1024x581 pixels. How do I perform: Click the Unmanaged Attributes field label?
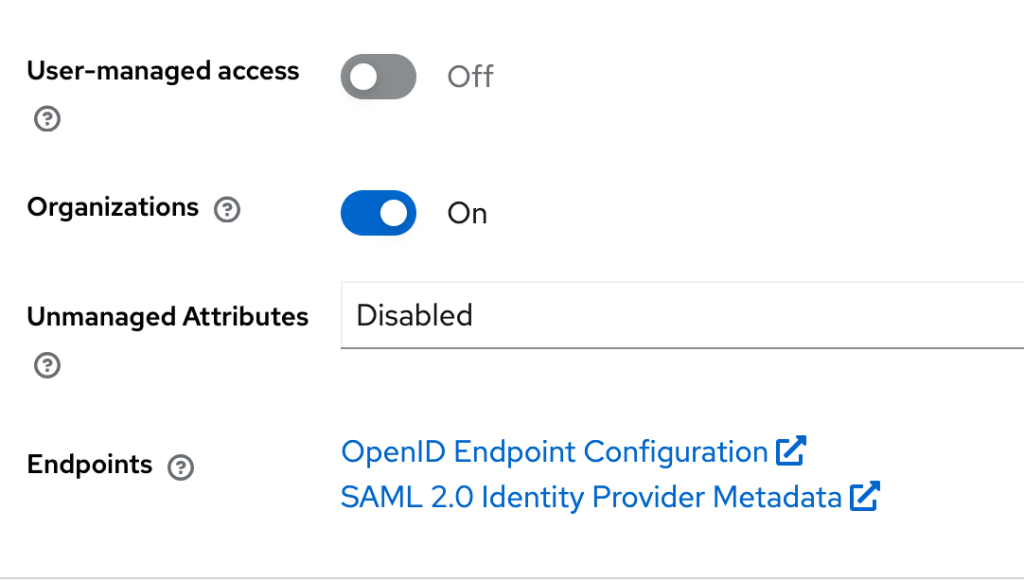(167, 317)
